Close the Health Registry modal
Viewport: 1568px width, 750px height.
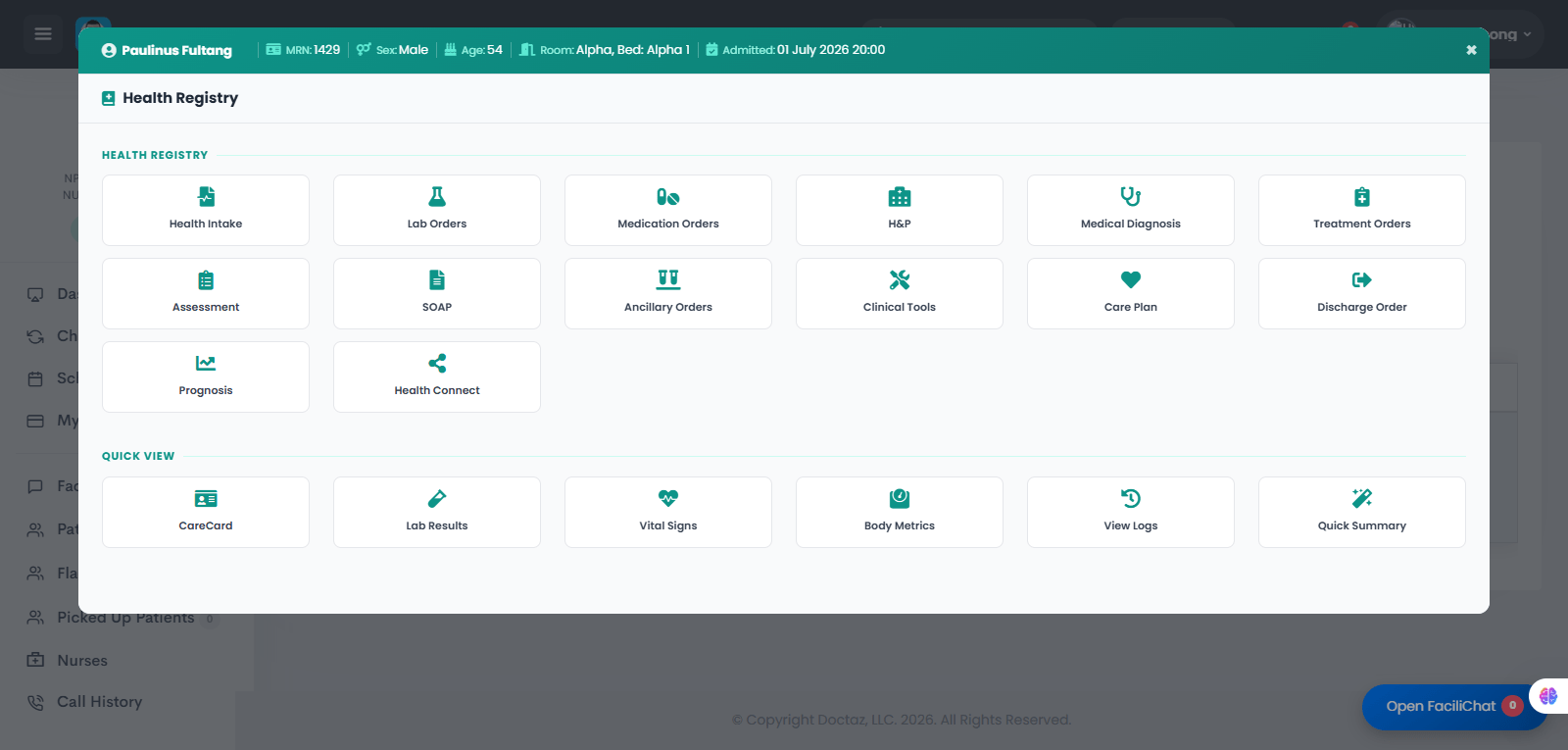[1471, 50]
